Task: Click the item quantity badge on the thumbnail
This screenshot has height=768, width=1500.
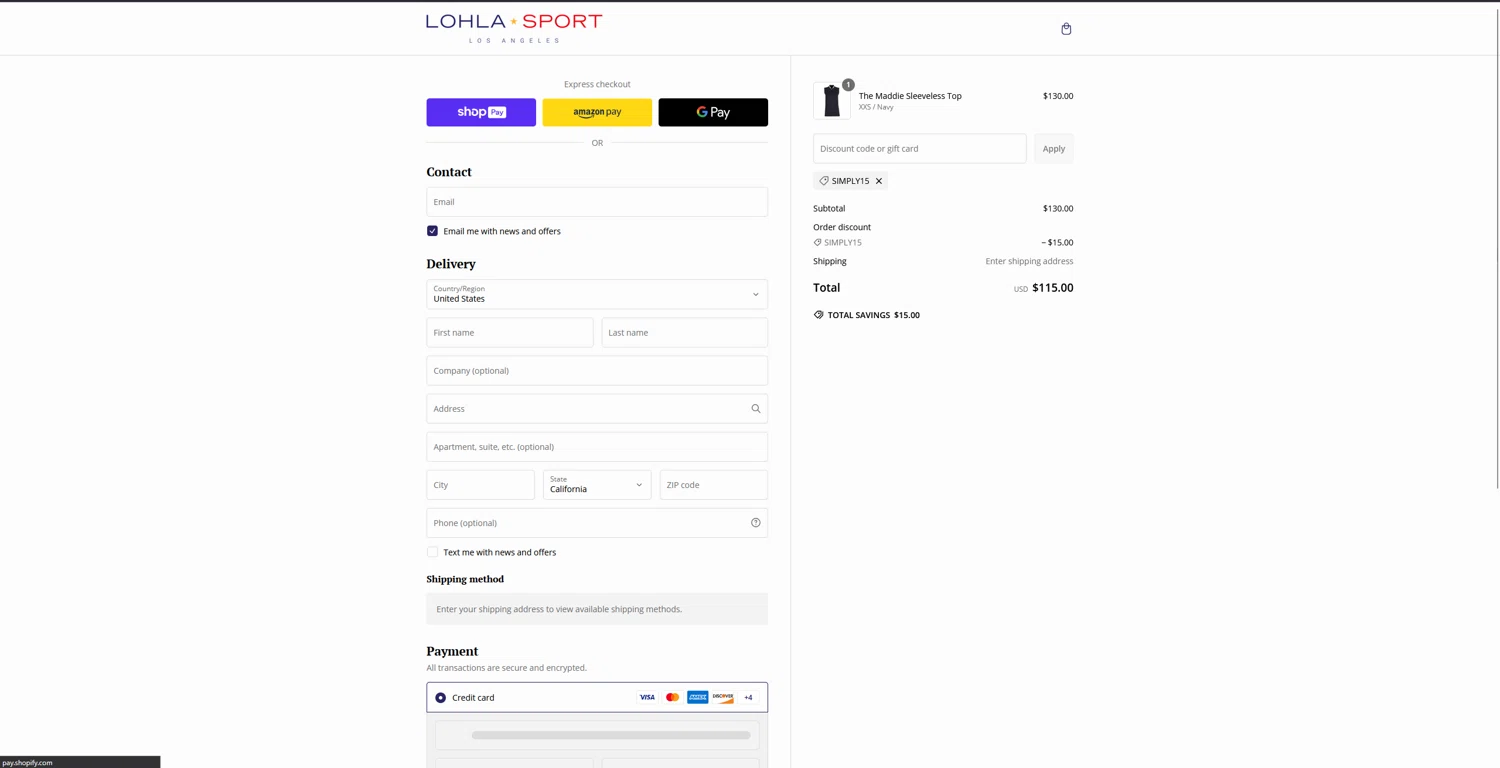Action: 848,85
